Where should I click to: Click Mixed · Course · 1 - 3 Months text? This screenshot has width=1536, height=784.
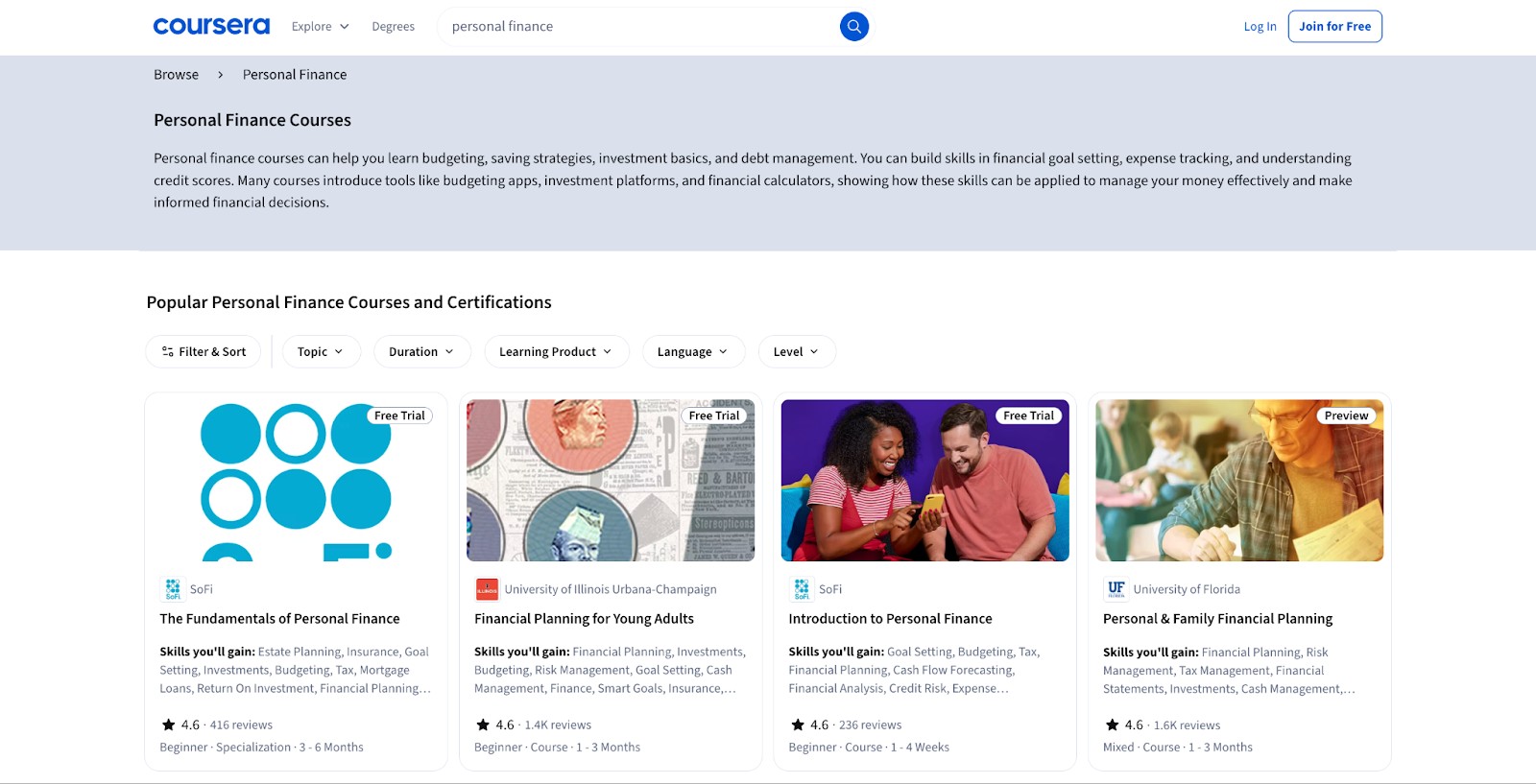click(x=1178, y=748)
